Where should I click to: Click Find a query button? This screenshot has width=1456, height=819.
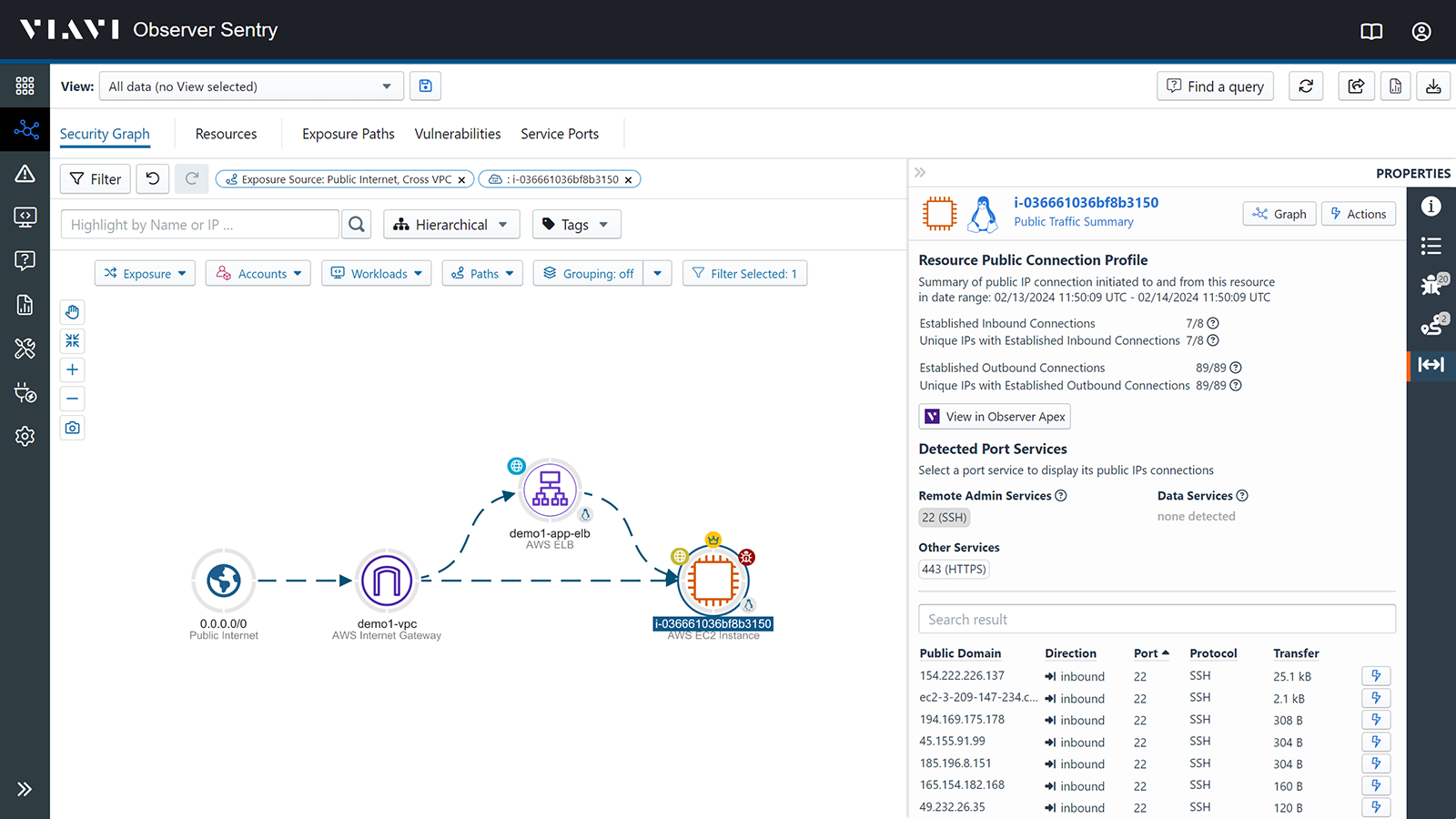point(1216,86)
